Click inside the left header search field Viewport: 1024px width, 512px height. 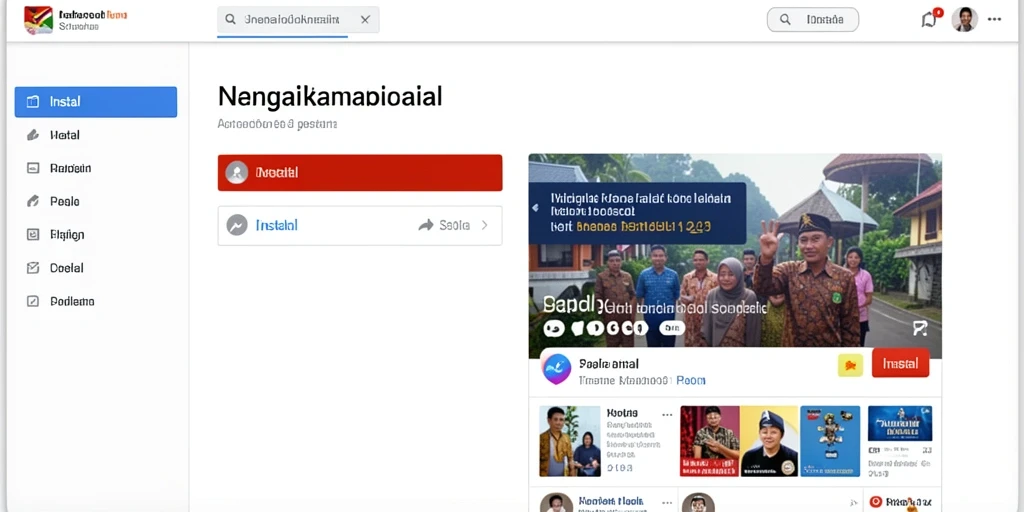pyautogui.click(x=298, y=20)
